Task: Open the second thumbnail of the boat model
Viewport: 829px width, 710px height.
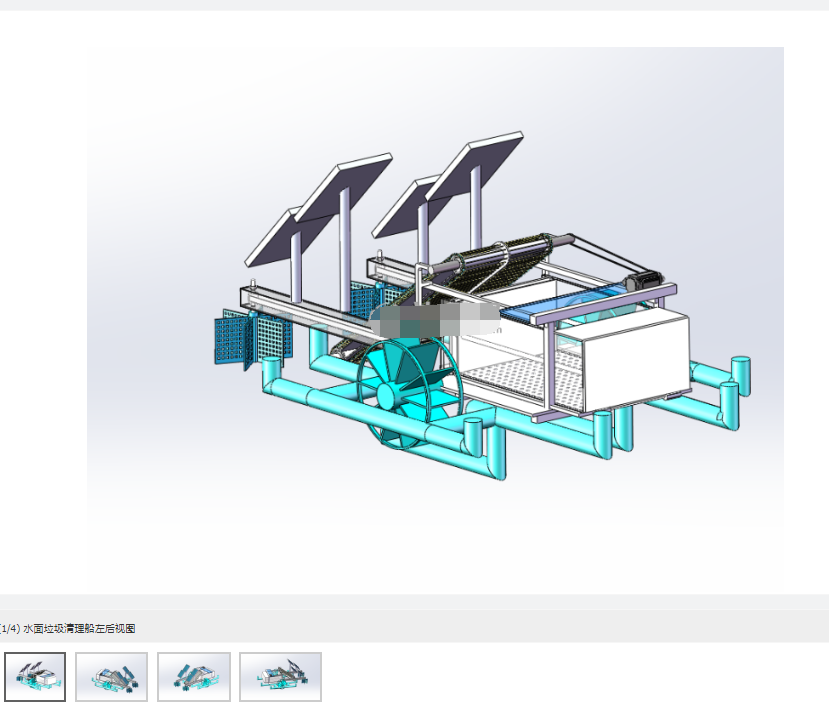Action: (112, 677)
